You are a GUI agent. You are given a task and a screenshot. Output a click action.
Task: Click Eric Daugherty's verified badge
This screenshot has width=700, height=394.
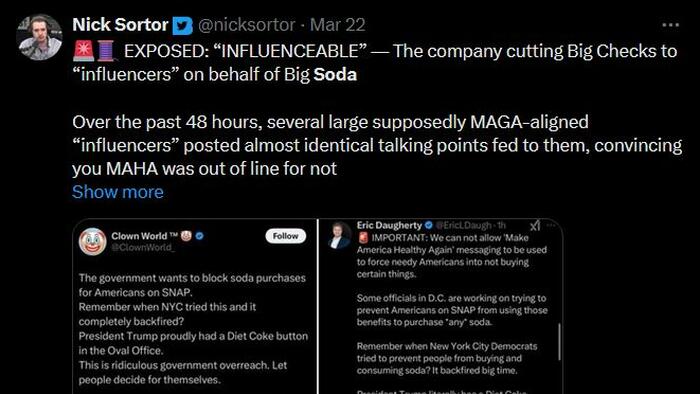(x=429, y=225)
